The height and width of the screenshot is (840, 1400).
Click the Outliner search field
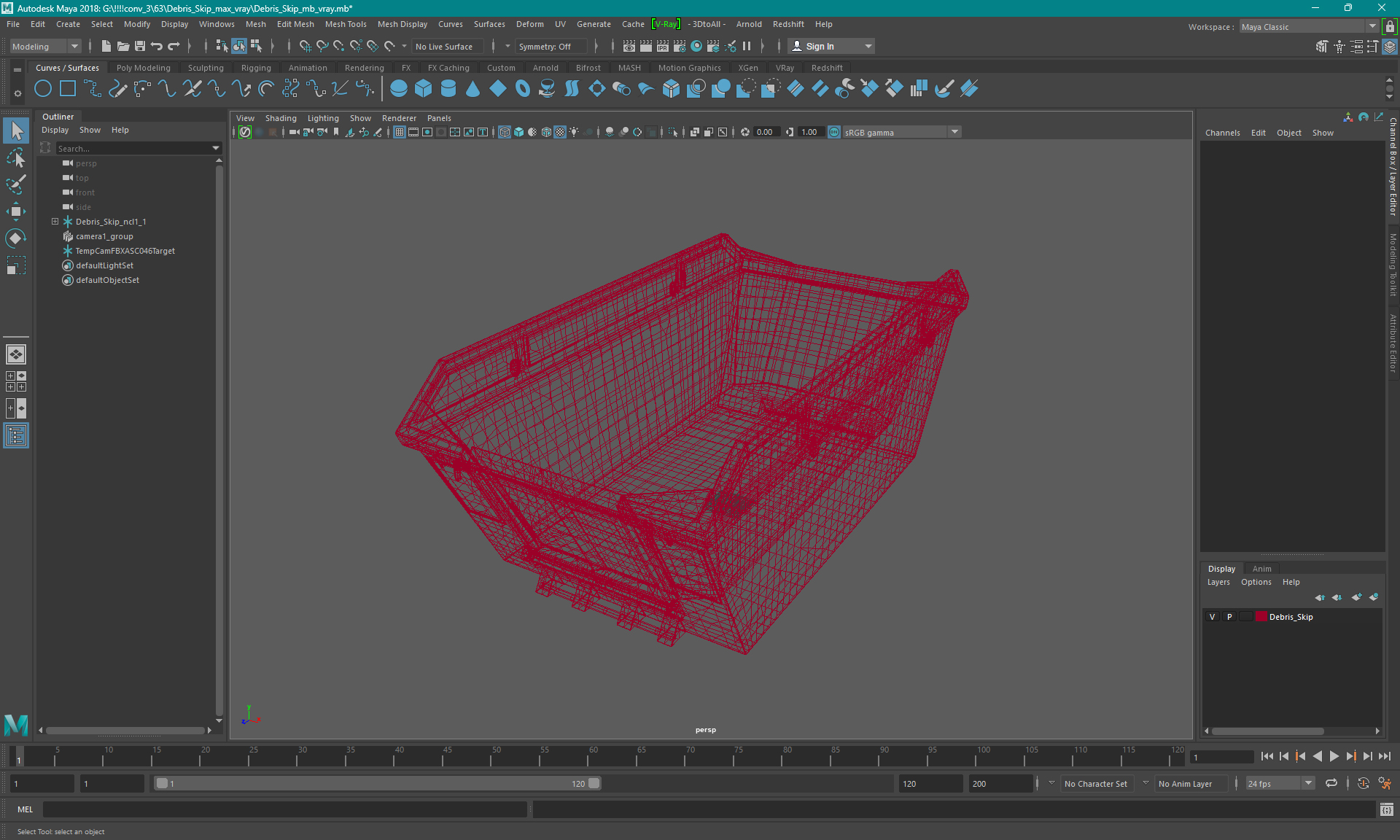tap(131, 148)
